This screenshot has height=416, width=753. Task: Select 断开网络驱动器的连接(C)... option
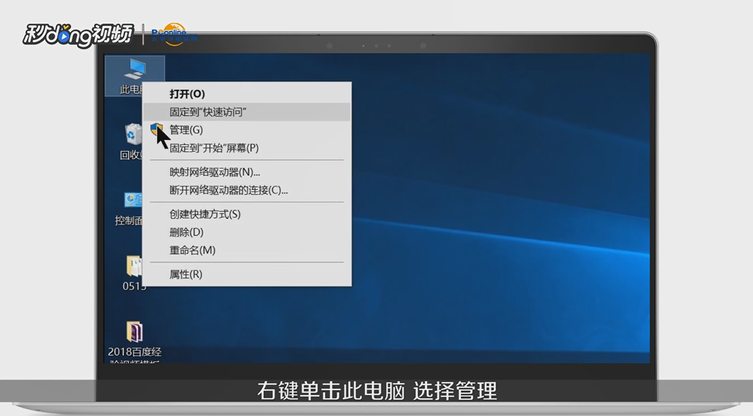click(x=247, y=190)
